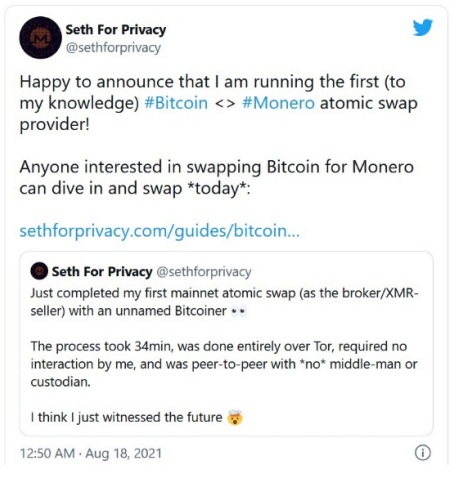
Task: Open the #Monero hashtag
Action: (x=278, y=103)
